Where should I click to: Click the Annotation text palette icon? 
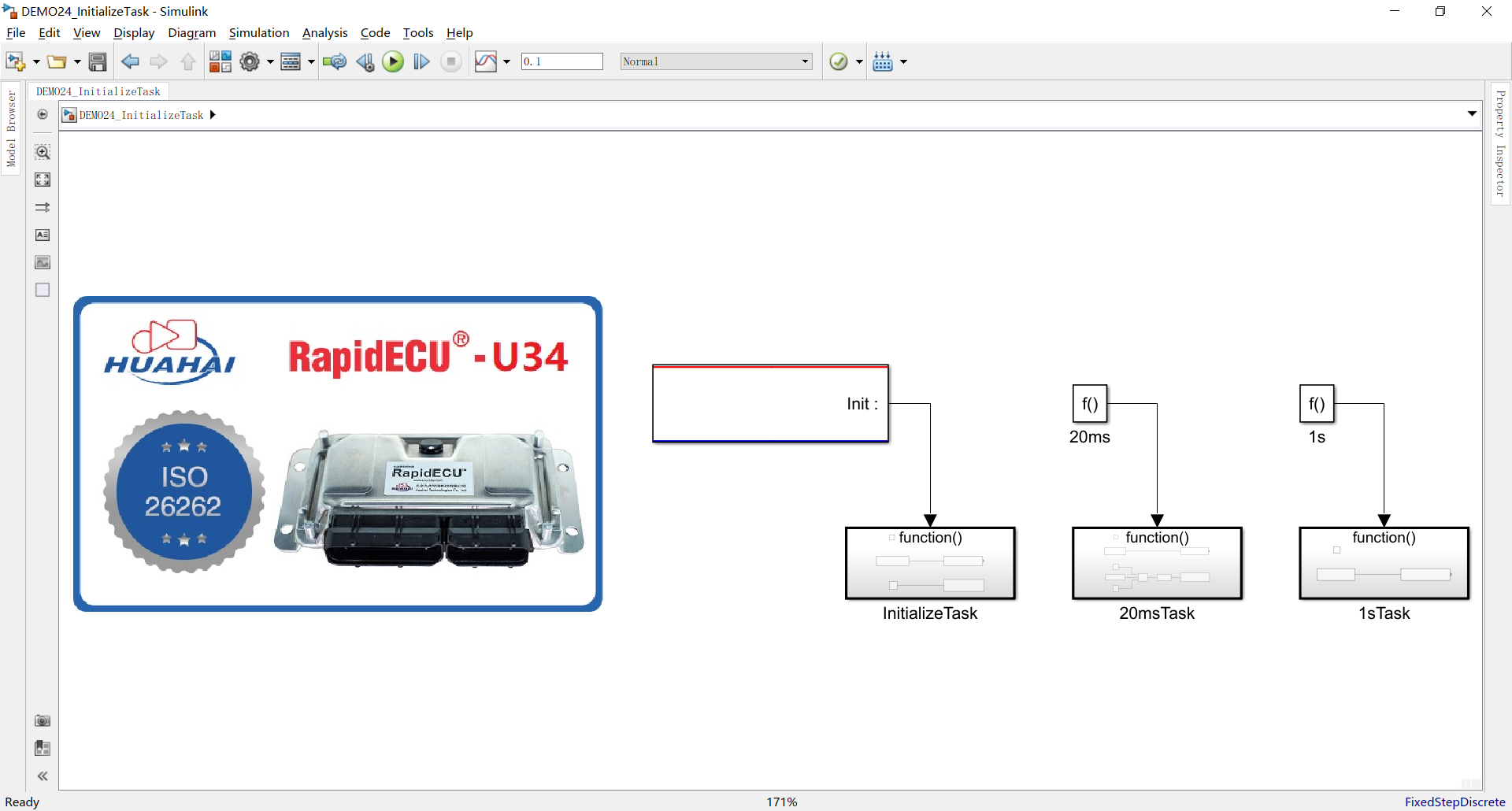[x=43, y=235]
